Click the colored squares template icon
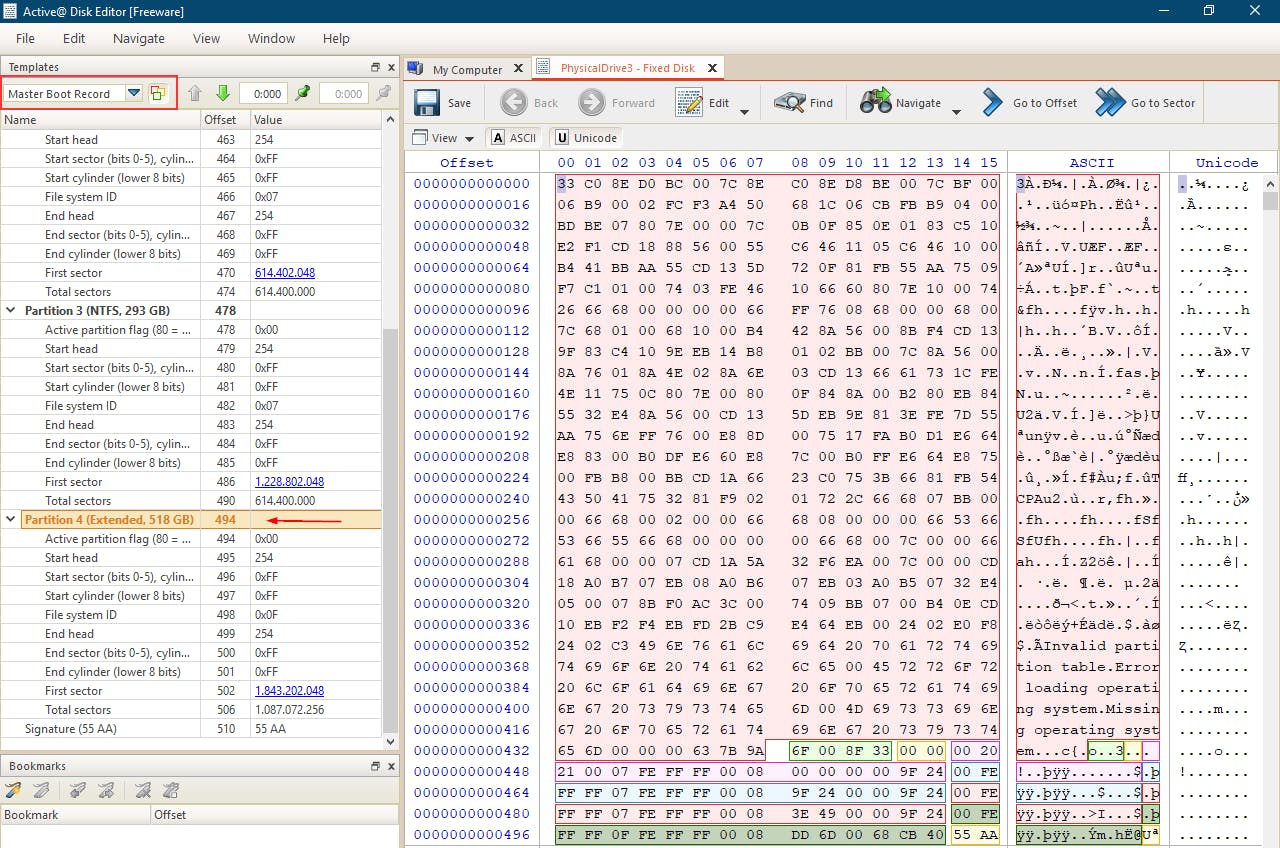1280x848 pixels. click(x=158, y=93)
